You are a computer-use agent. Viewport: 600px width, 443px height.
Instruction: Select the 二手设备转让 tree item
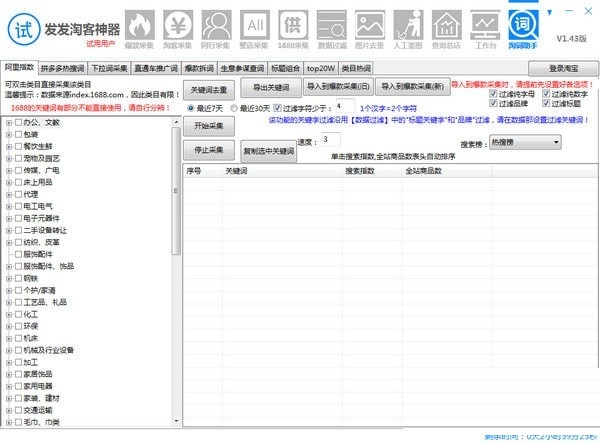coord(45,230)
